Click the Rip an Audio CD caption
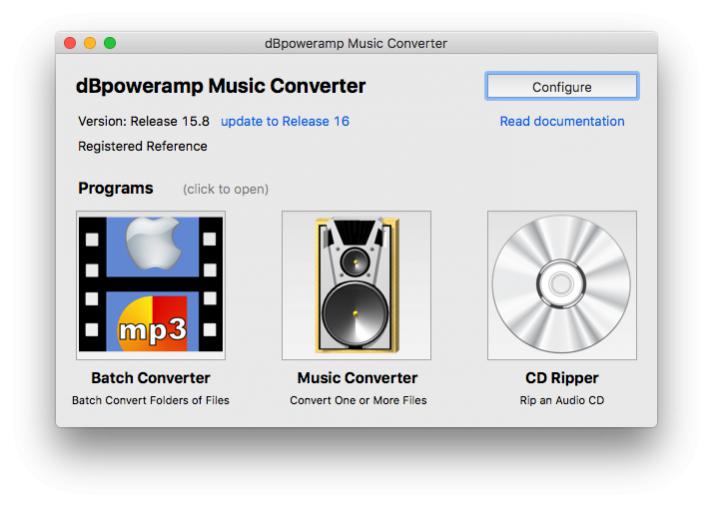 [561, 401]
